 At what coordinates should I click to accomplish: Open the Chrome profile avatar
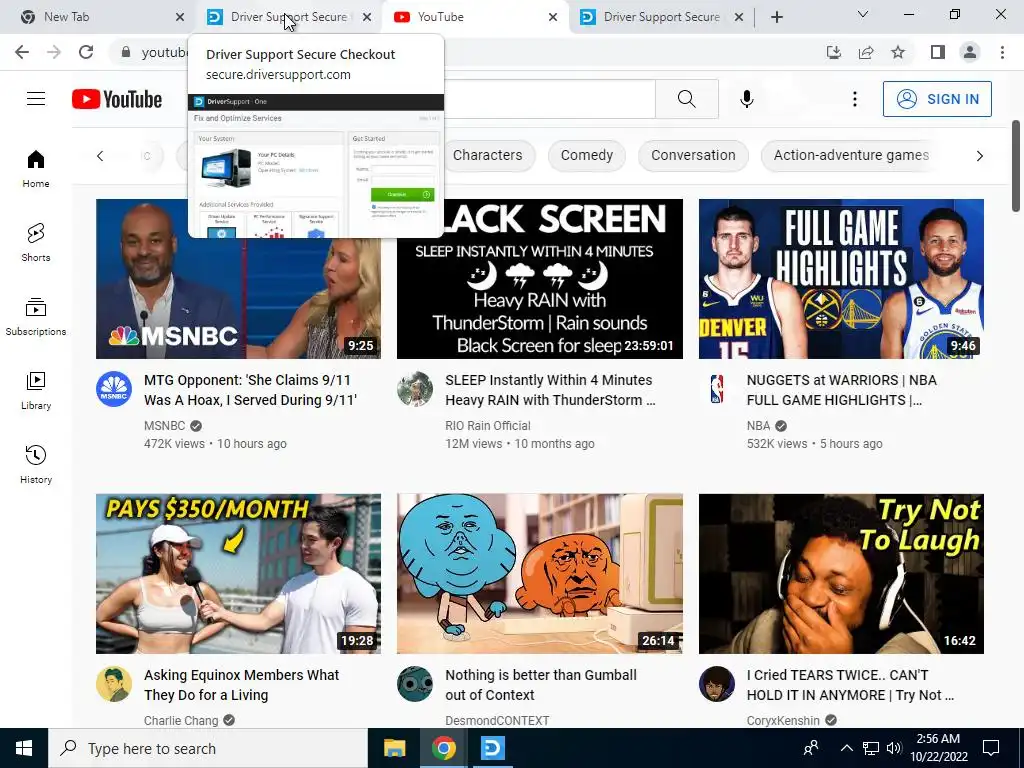[x=970, y=52]
